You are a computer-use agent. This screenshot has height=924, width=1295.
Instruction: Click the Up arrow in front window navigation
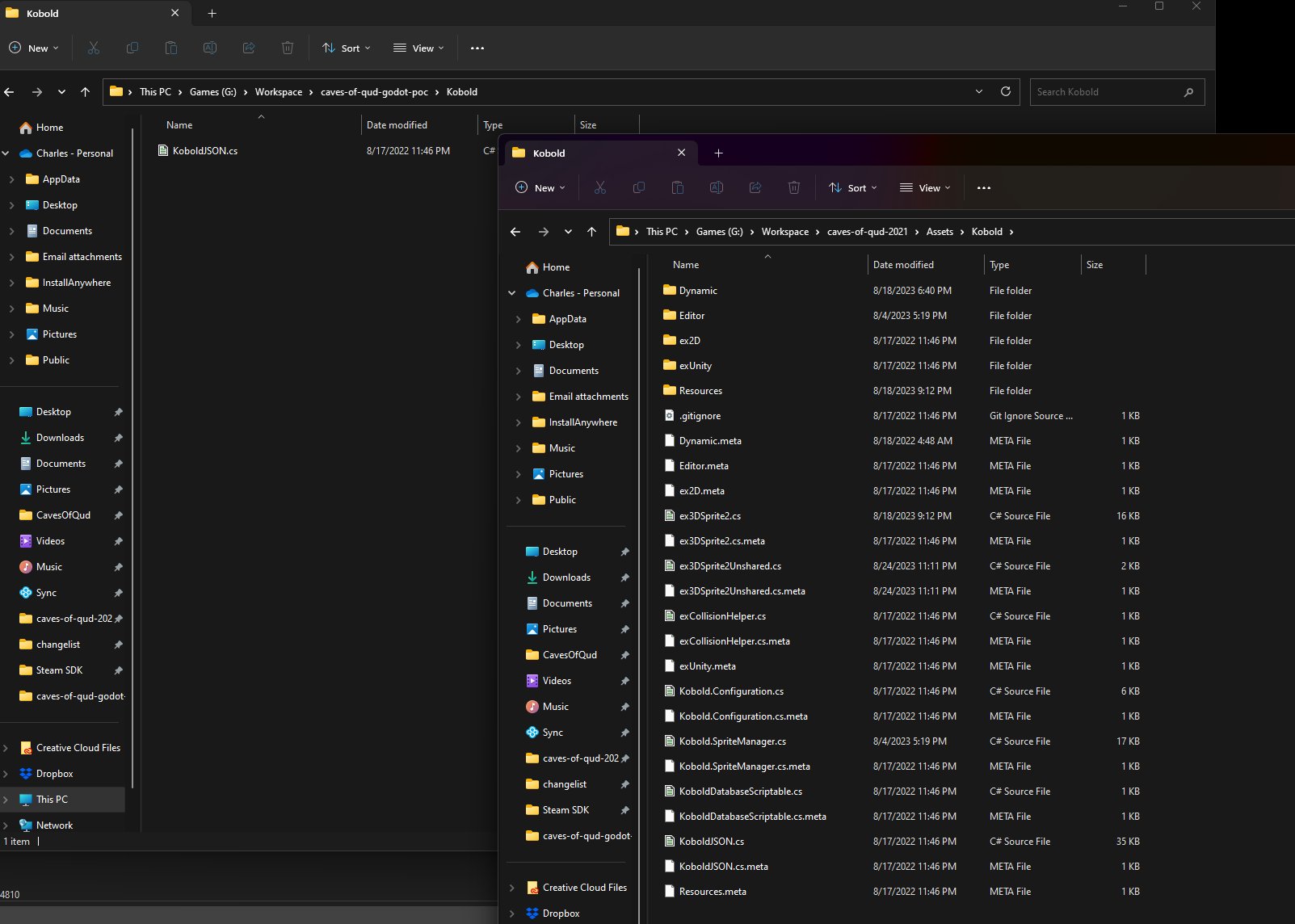pos(592,232)
